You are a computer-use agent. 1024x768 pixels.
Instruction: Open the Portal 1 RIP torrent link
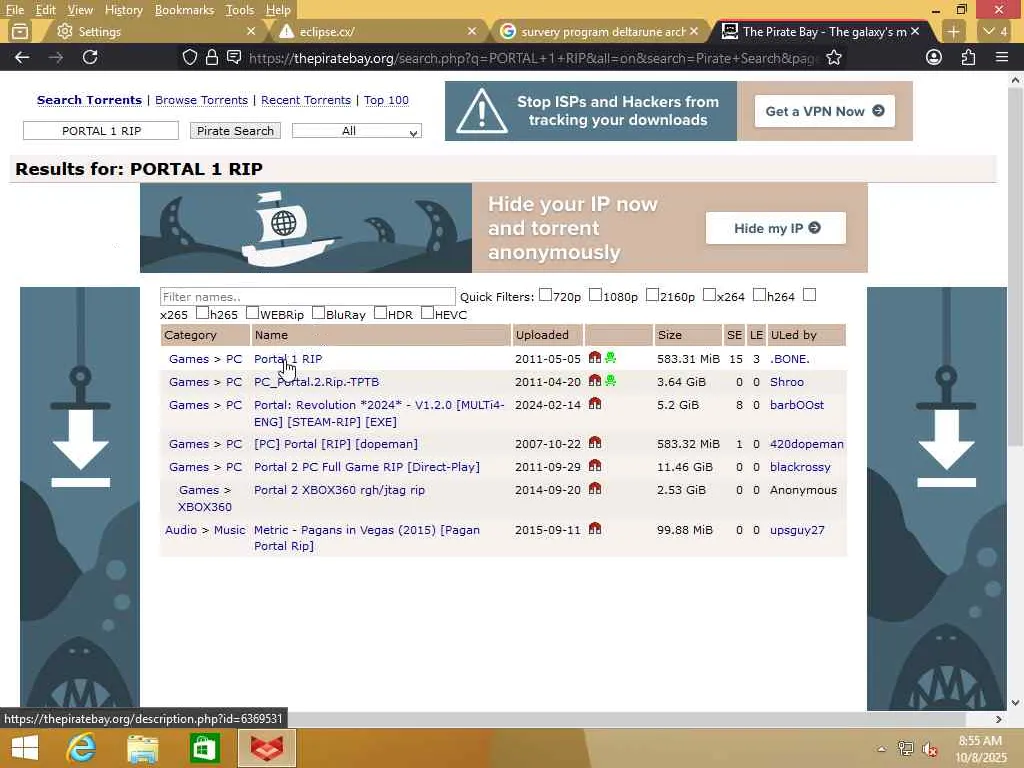pyautogui.click(x=288, y=359)
